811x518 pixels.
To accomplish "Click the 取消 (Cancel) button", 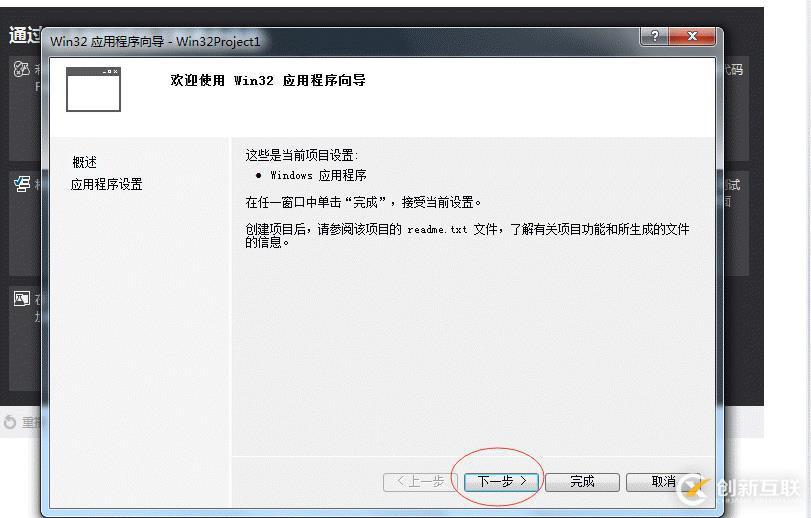I will point(664,482).
